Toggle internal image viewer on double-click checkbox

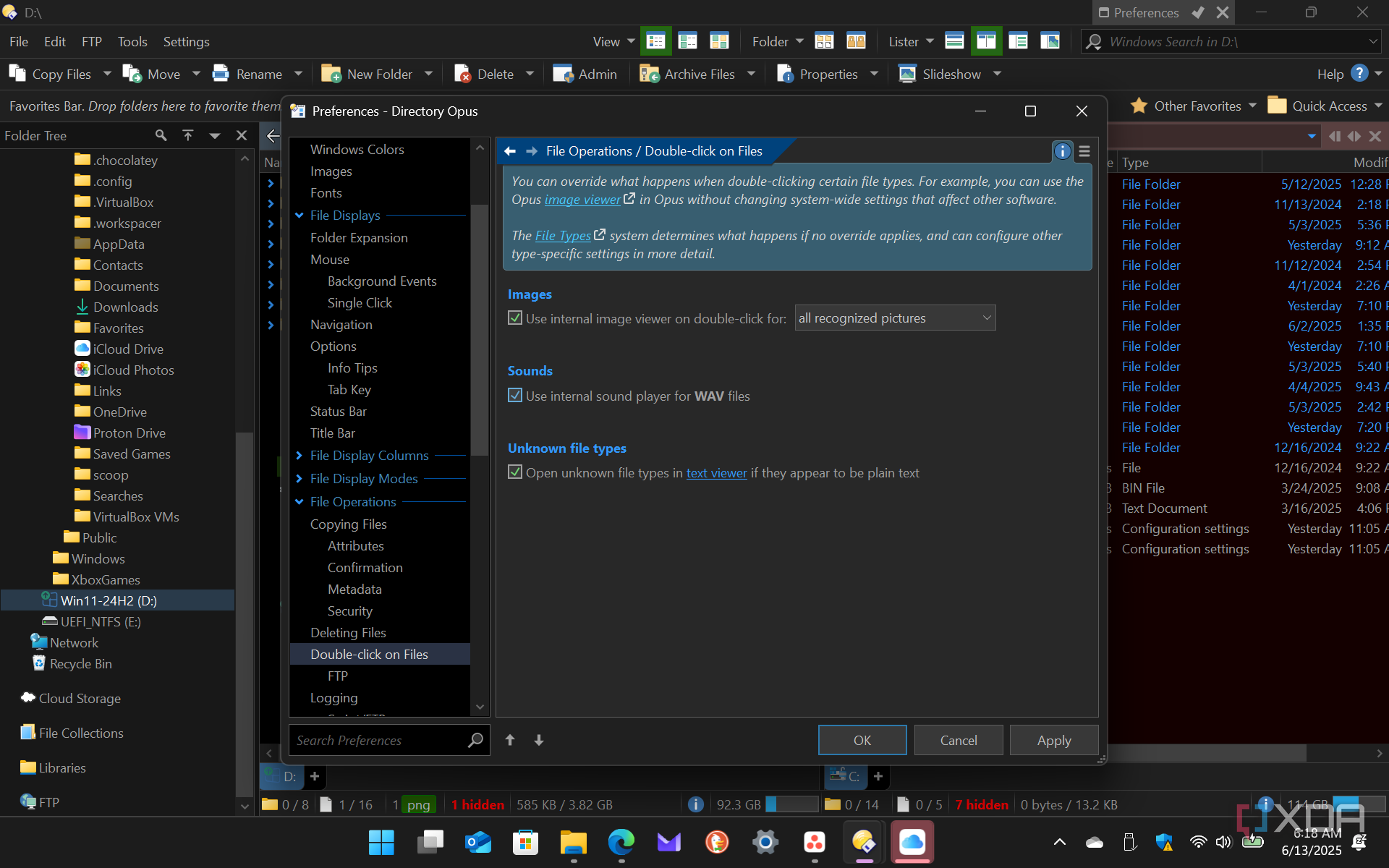click(515, 318)
